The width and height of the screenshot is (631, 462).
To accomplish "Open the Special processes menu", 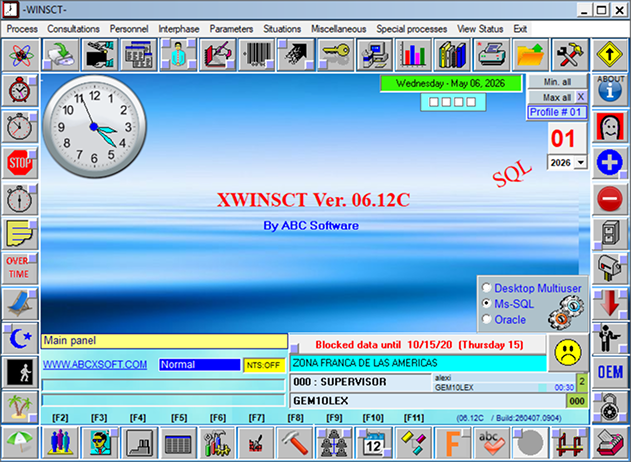I will pos(412,29).
